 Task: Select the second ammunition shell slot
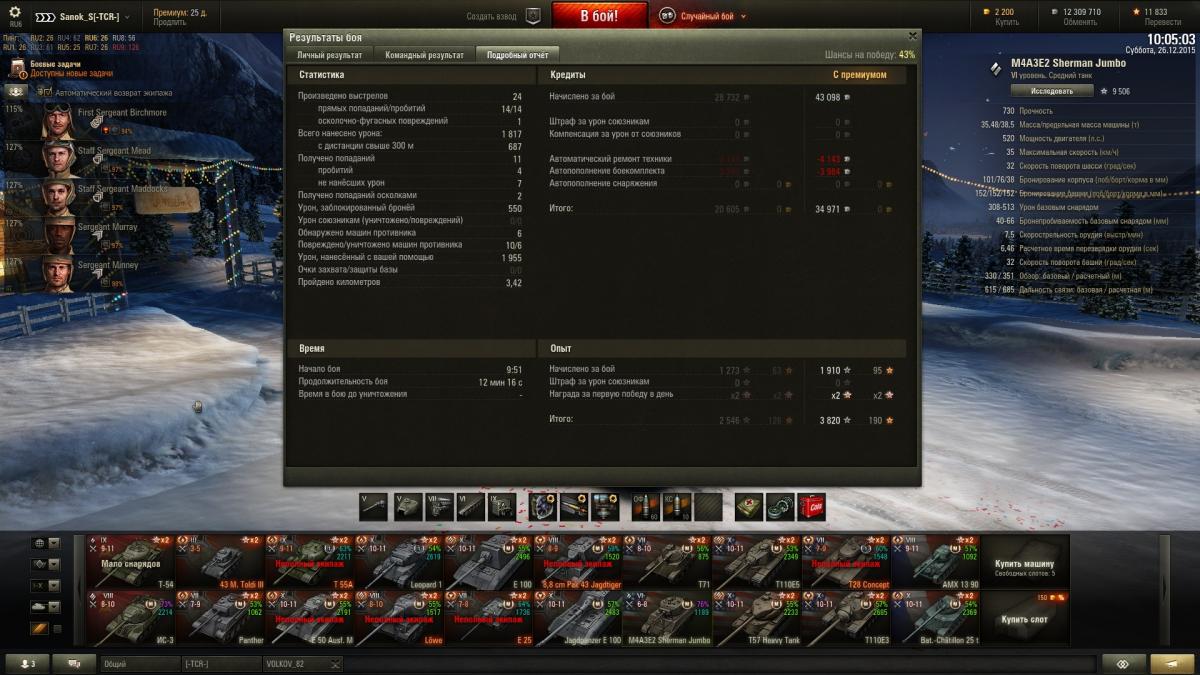coord(677,507)
